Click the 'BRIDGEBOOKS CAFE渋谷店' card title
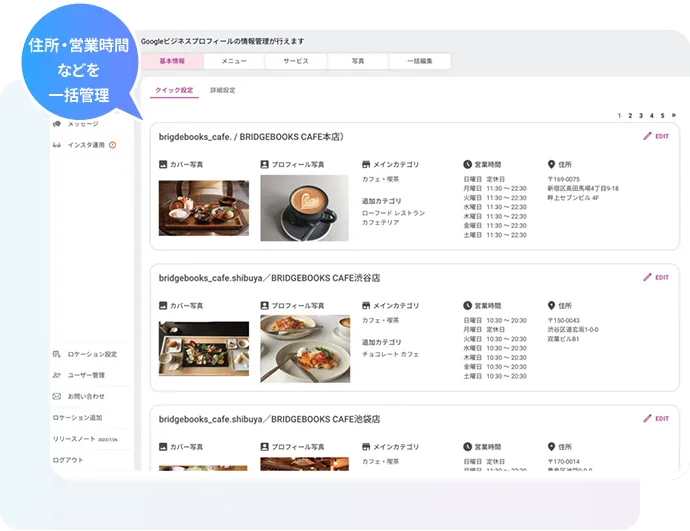 [269, 278]
